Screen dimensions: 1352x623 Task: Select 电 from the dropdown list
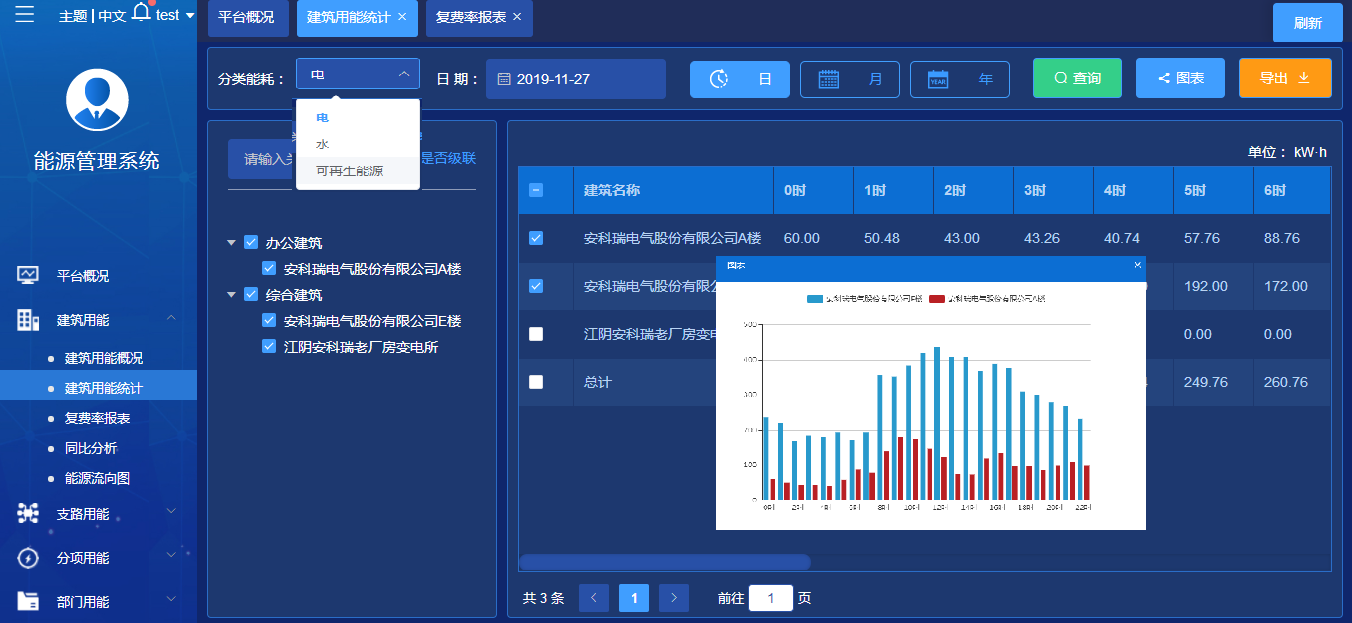pos(357,118)
